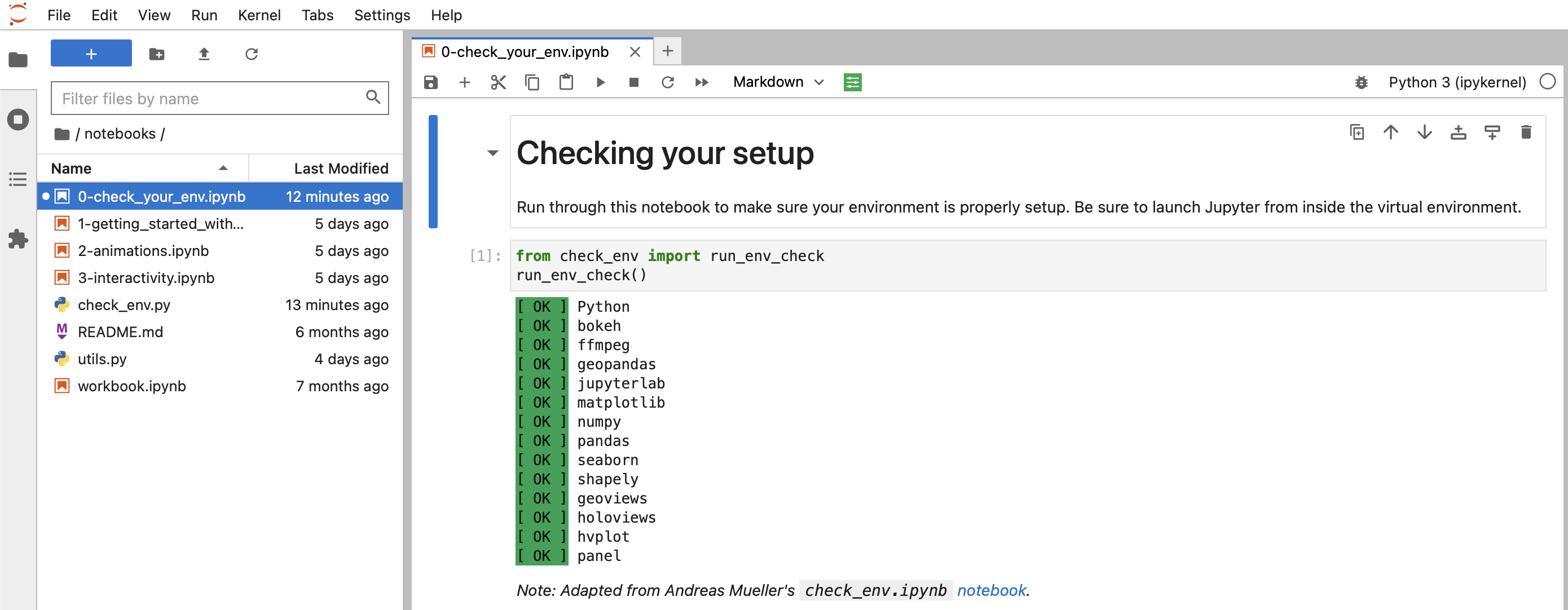Save the notebook with the floppy disk icon
1568x610 pixels.
(430, 82)
